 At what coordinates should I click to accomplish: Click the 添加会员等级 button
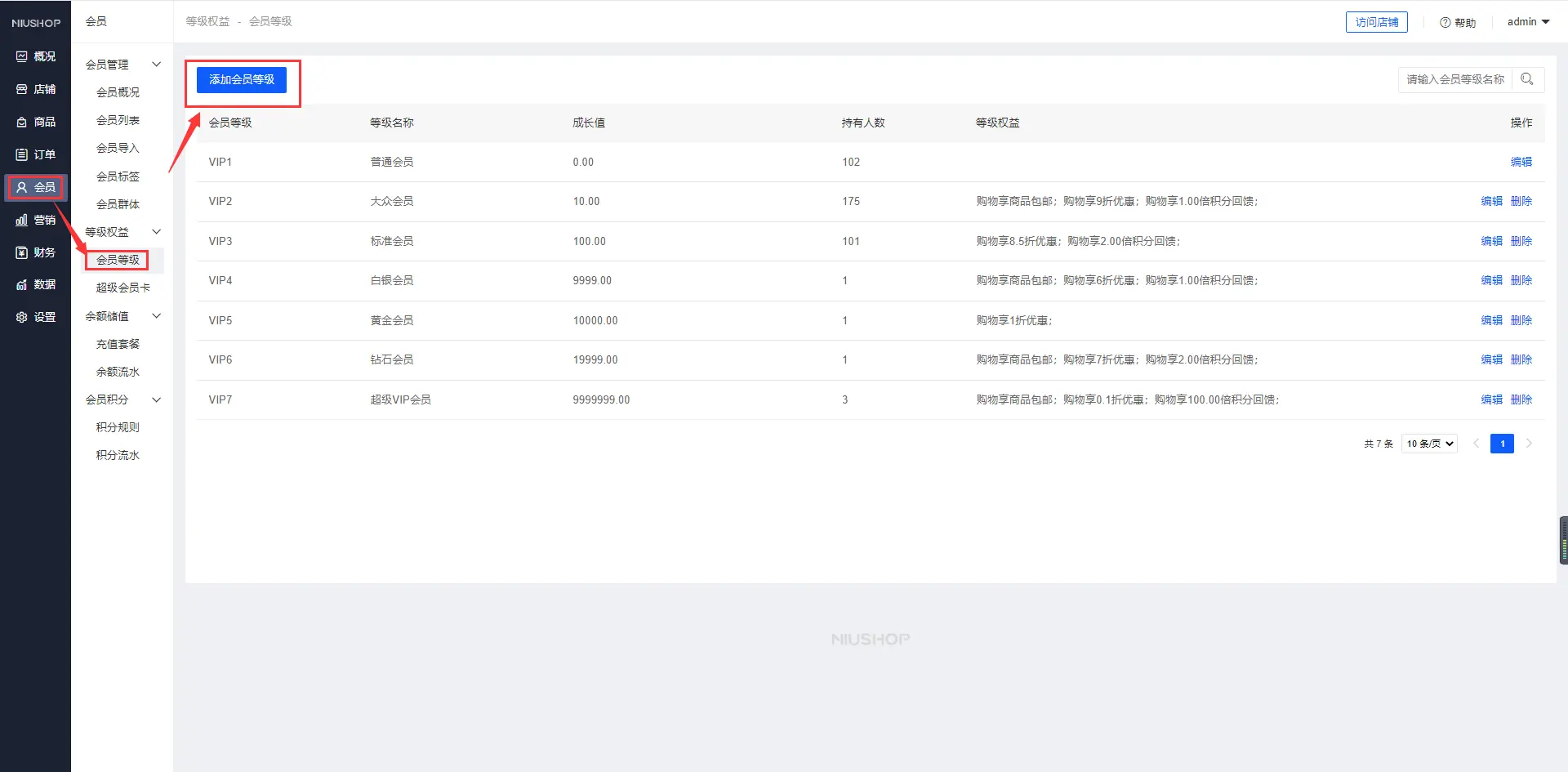coord(242,80)
